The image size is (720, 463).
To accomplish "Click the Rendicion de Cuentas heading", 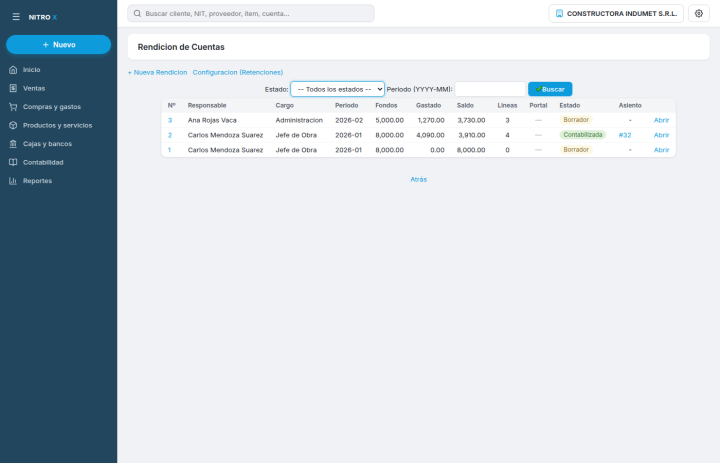I will point(181,47).
